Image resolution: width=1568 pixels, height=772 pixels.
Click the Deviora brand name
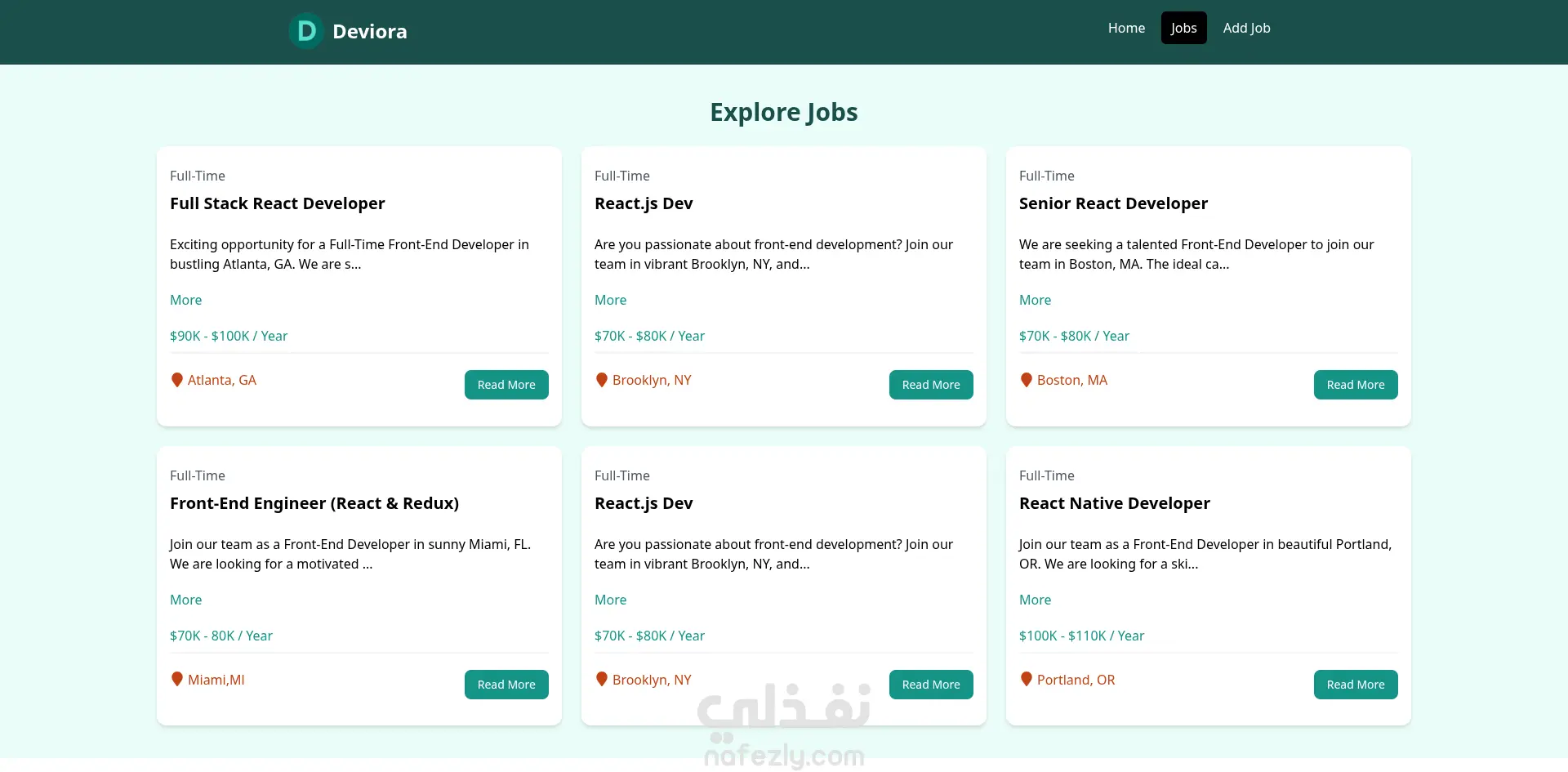point(369,31)
